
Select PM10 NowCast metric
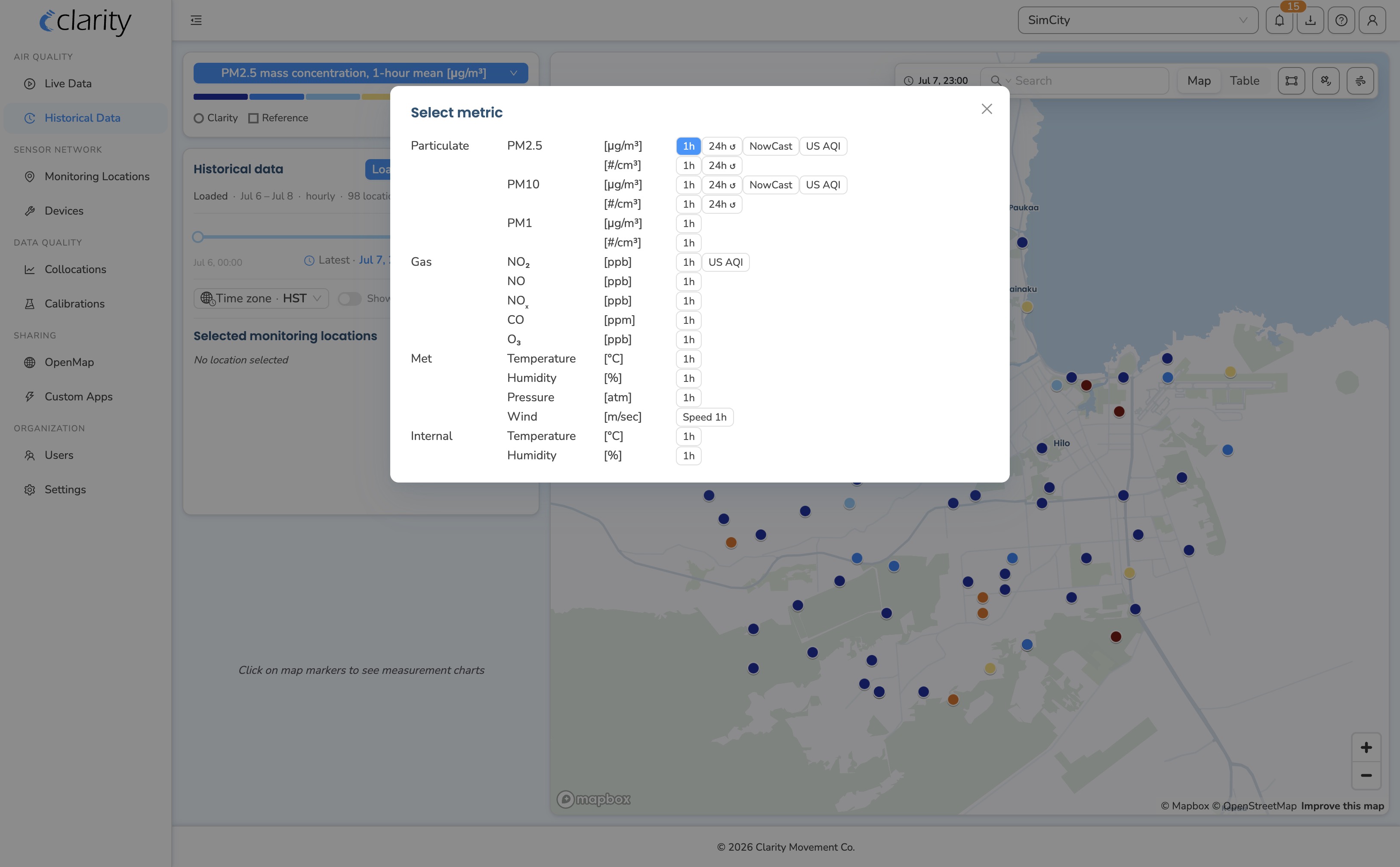point(771,185)
